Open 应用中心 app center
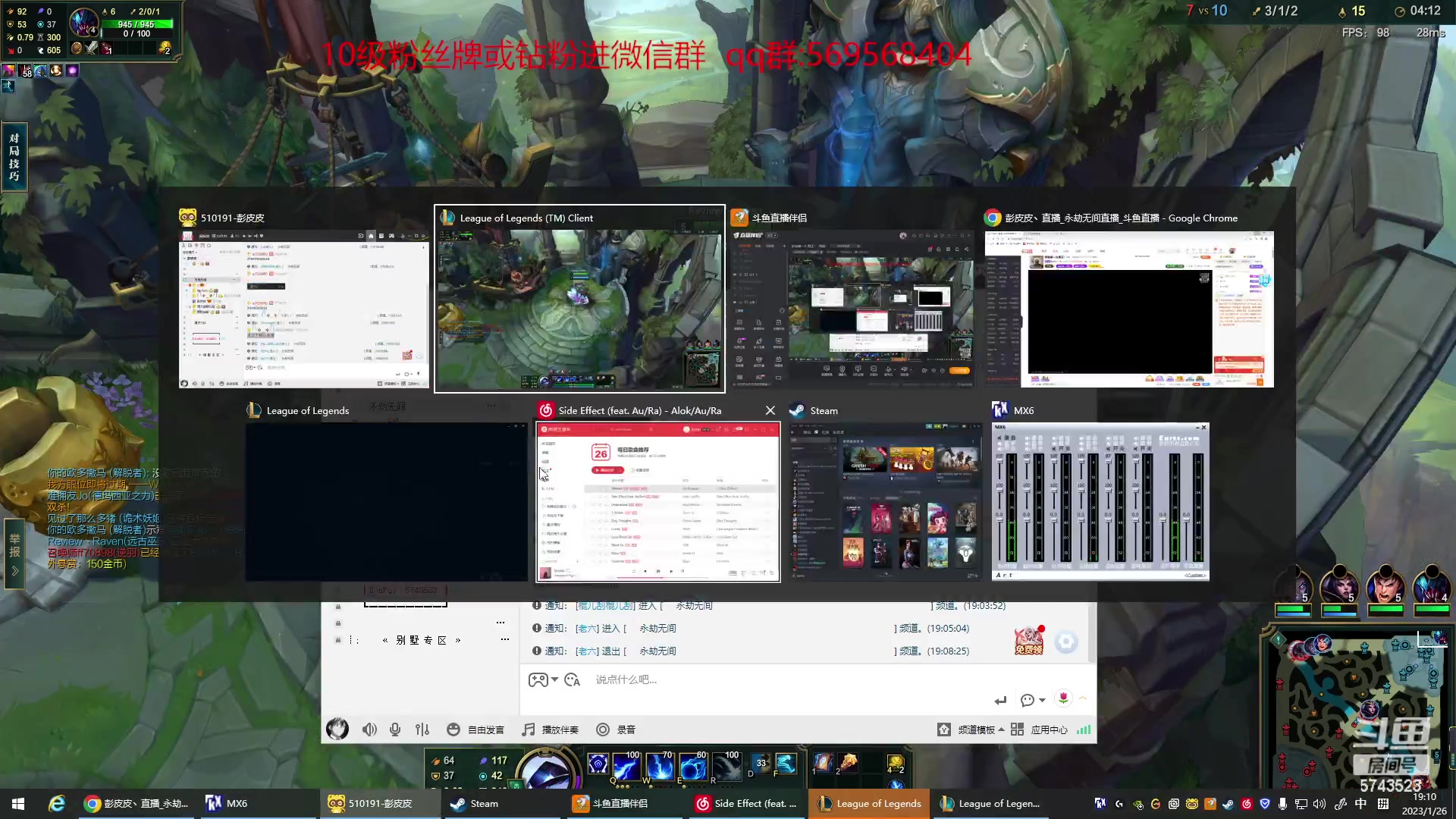This screenshot has height=819, width=1456. tap(1039, 730)
